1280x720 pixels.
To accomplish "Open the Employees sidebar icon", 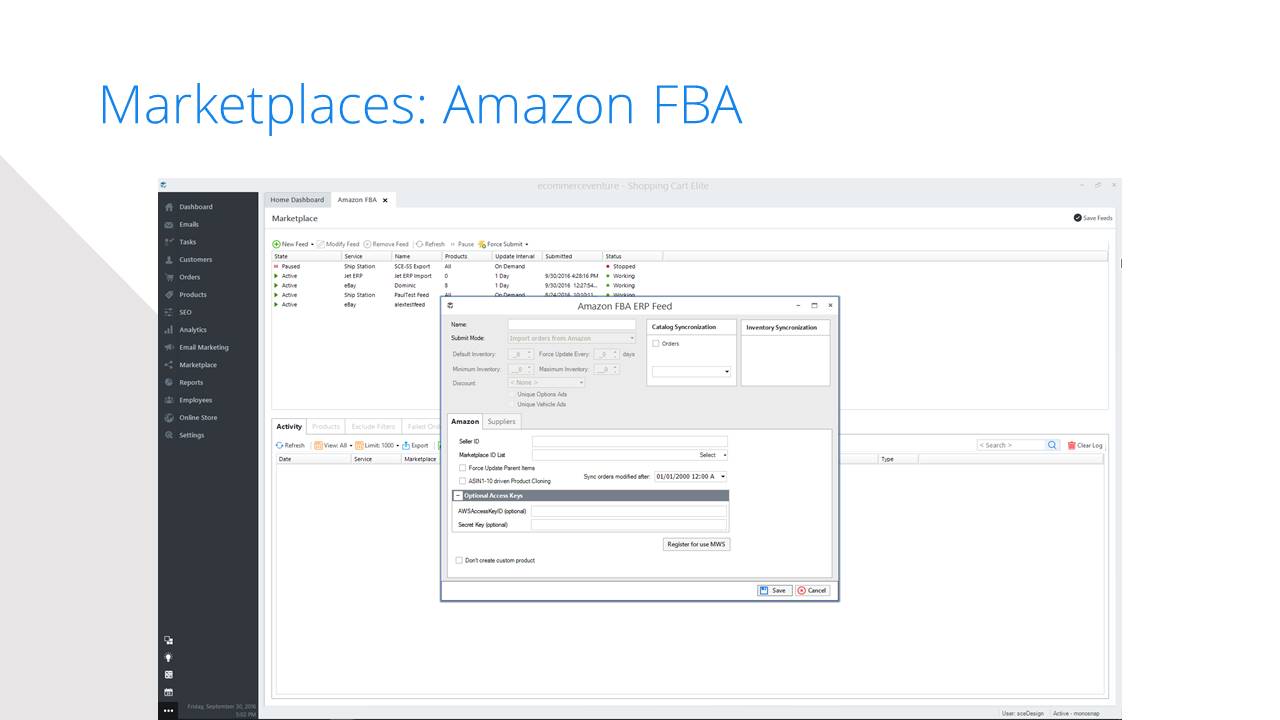I will pos(169,400).
